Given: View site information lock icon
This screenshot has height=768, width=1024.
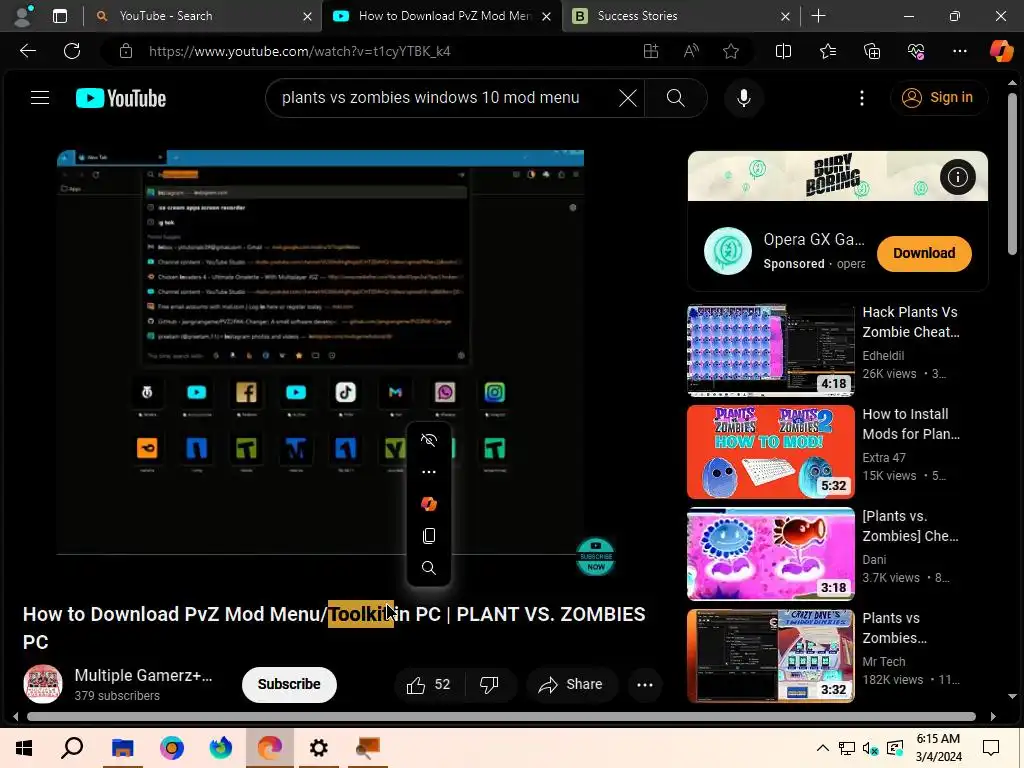Looking at the screenshot, I should coord(126,51).
